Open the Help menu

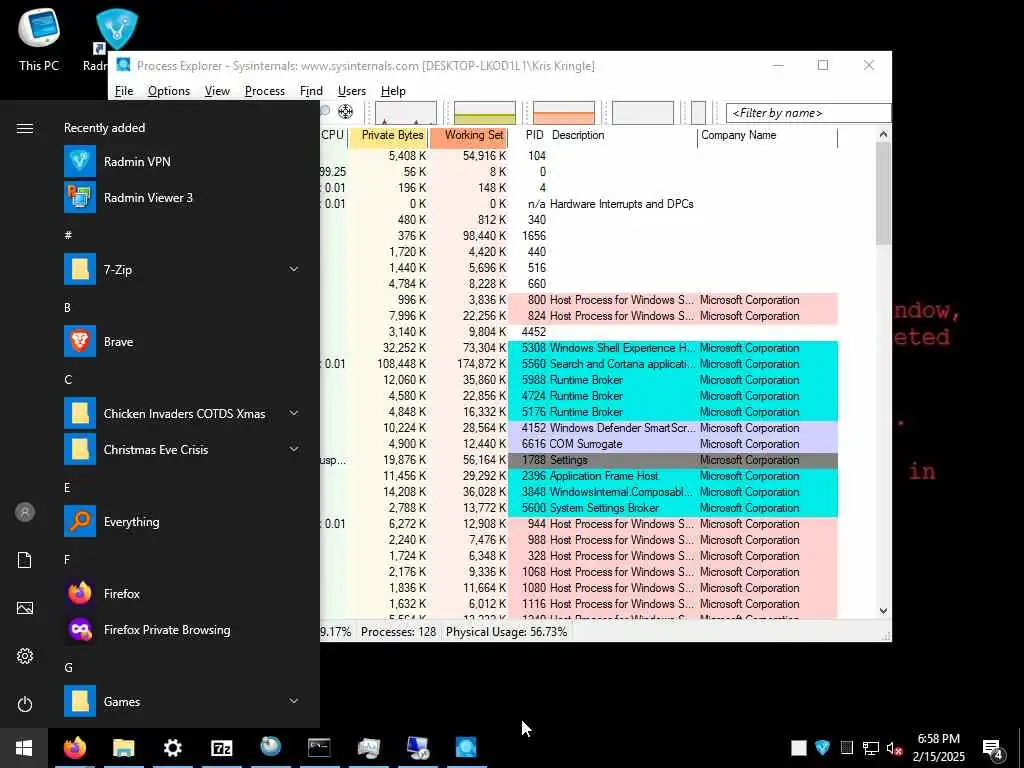click(393, 91)
